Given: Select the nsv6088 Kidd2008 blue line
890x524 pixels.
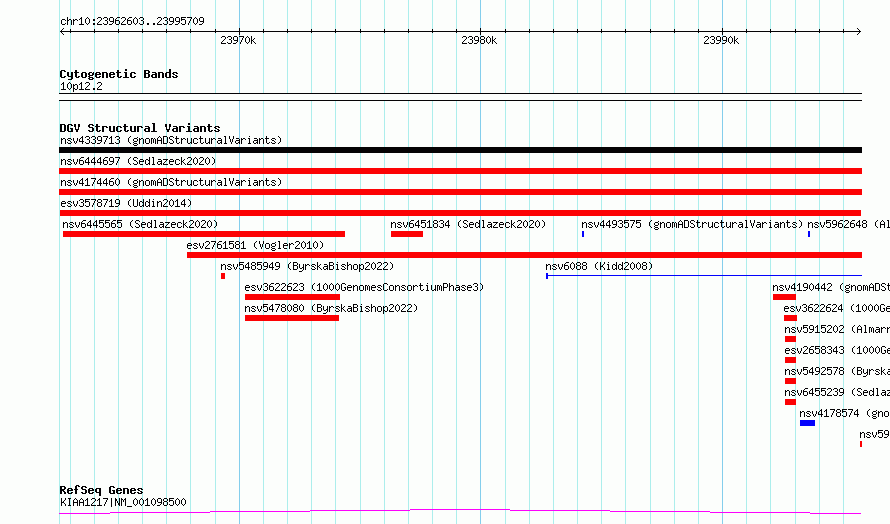Looking at the screenshot, I should (704, 276).
